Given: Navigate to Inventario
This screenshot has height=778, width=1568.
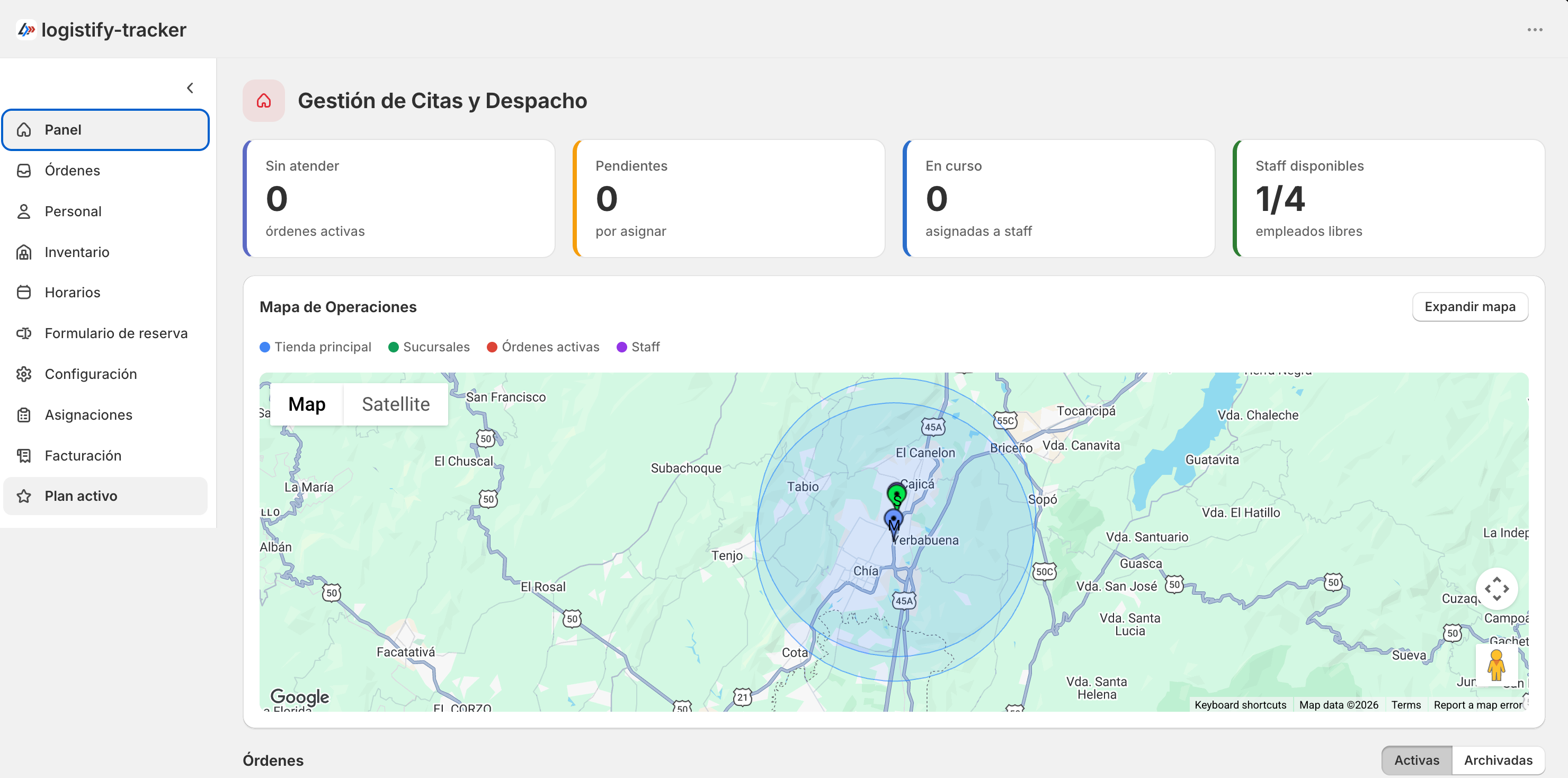Looking at the screenshot, I should coord(105,252).
